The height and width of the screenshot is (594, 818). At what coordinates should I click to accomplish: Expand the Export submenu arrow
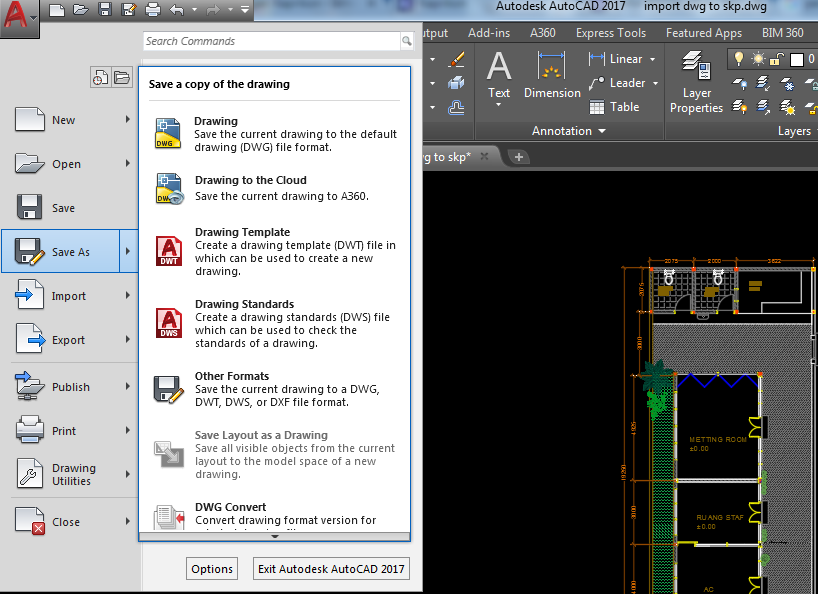click(x=128, y=339)
